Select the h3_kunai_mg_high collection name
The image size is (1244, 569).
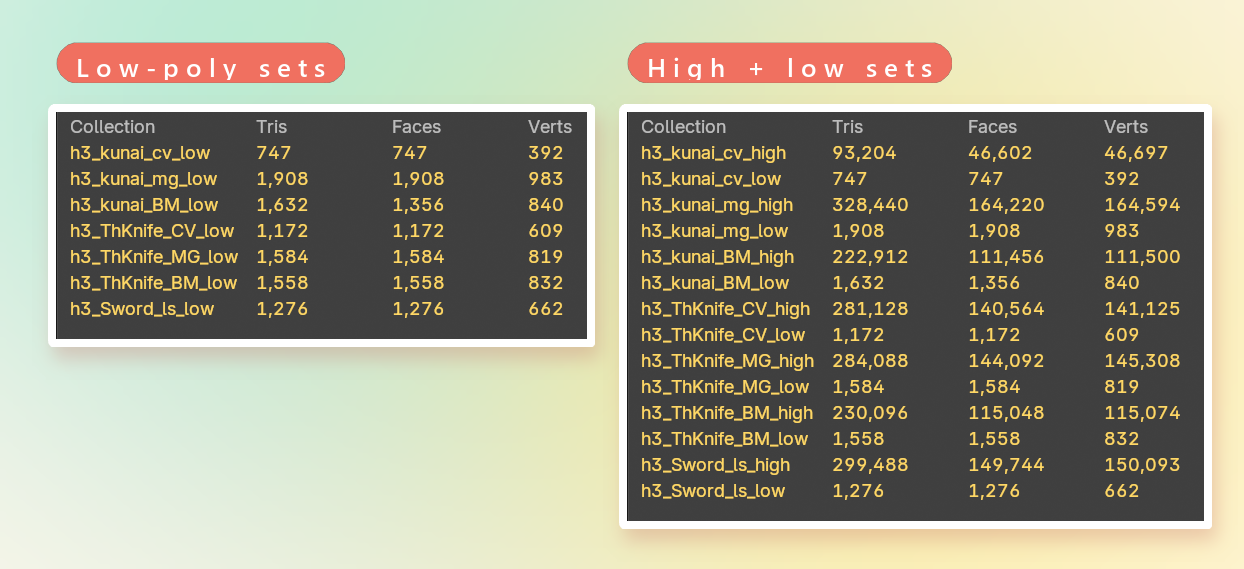tap(717, 205)
